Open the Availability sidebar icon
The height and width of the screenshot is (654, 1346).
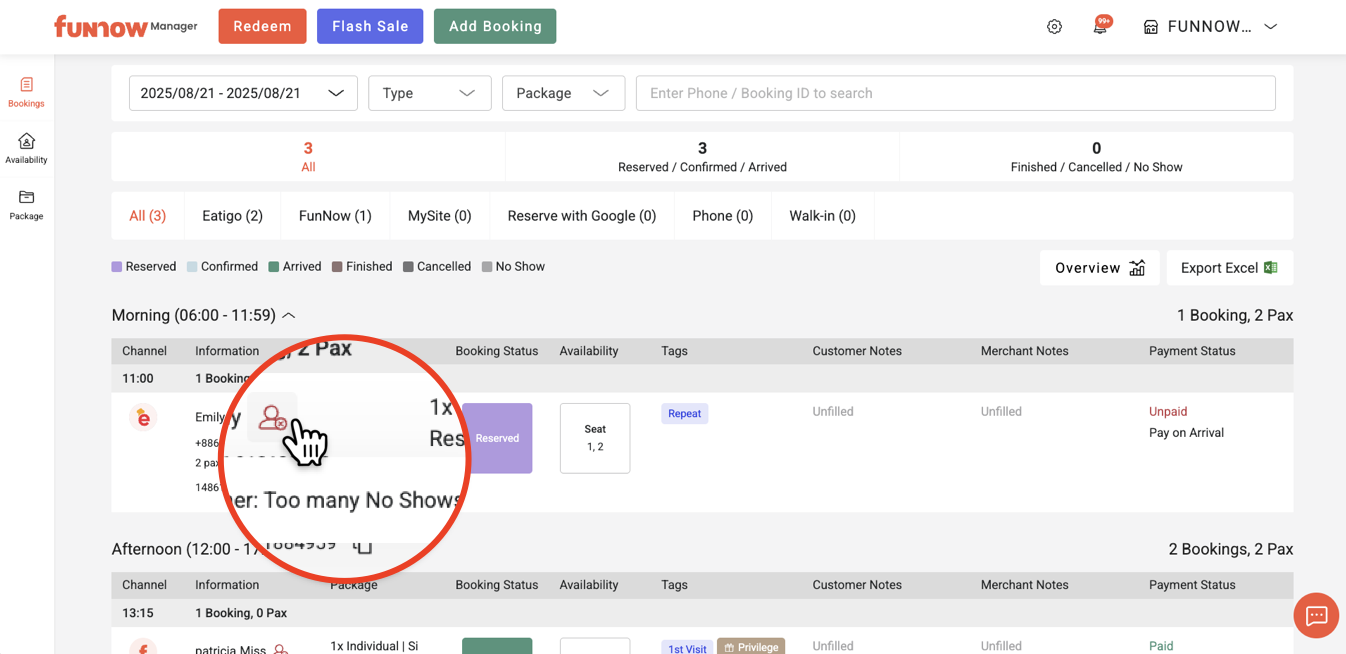click(x=26, y=148)
